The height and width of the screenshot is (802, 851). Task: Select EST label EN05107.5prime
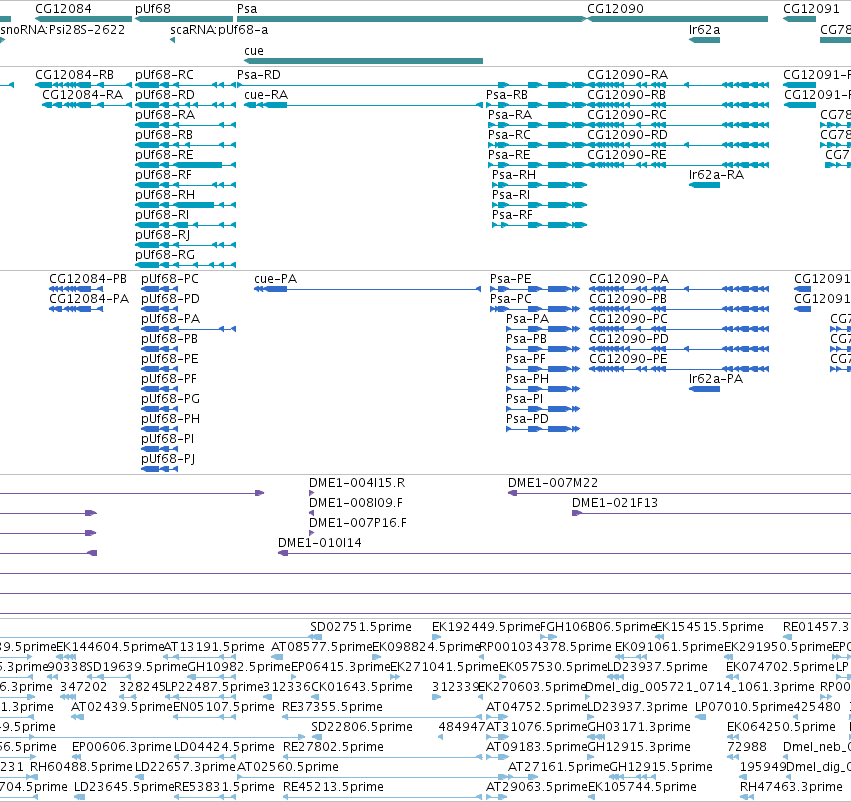224,706
